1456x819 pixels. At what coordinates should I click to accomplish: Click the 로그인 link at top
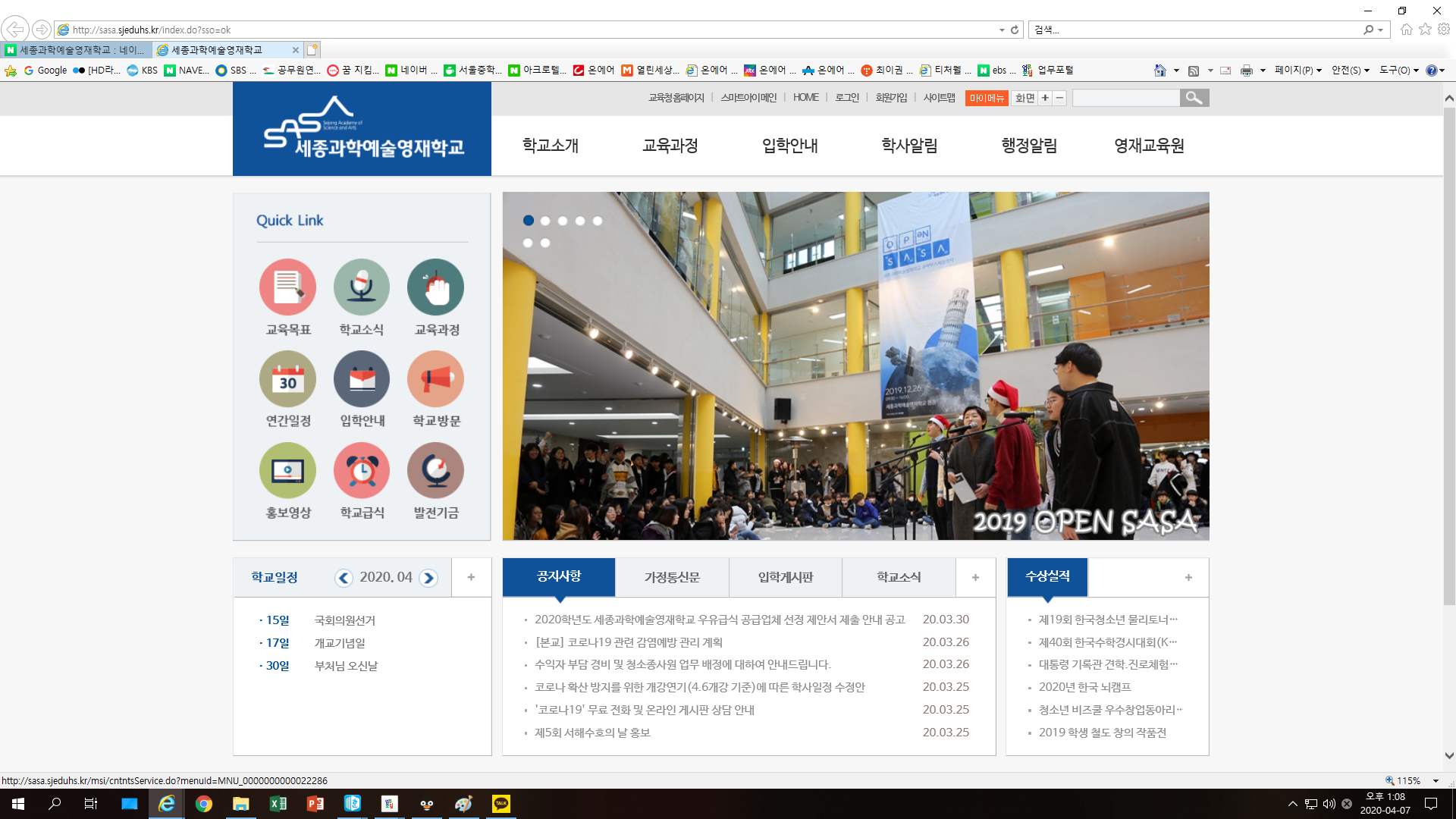click(847, 98)
